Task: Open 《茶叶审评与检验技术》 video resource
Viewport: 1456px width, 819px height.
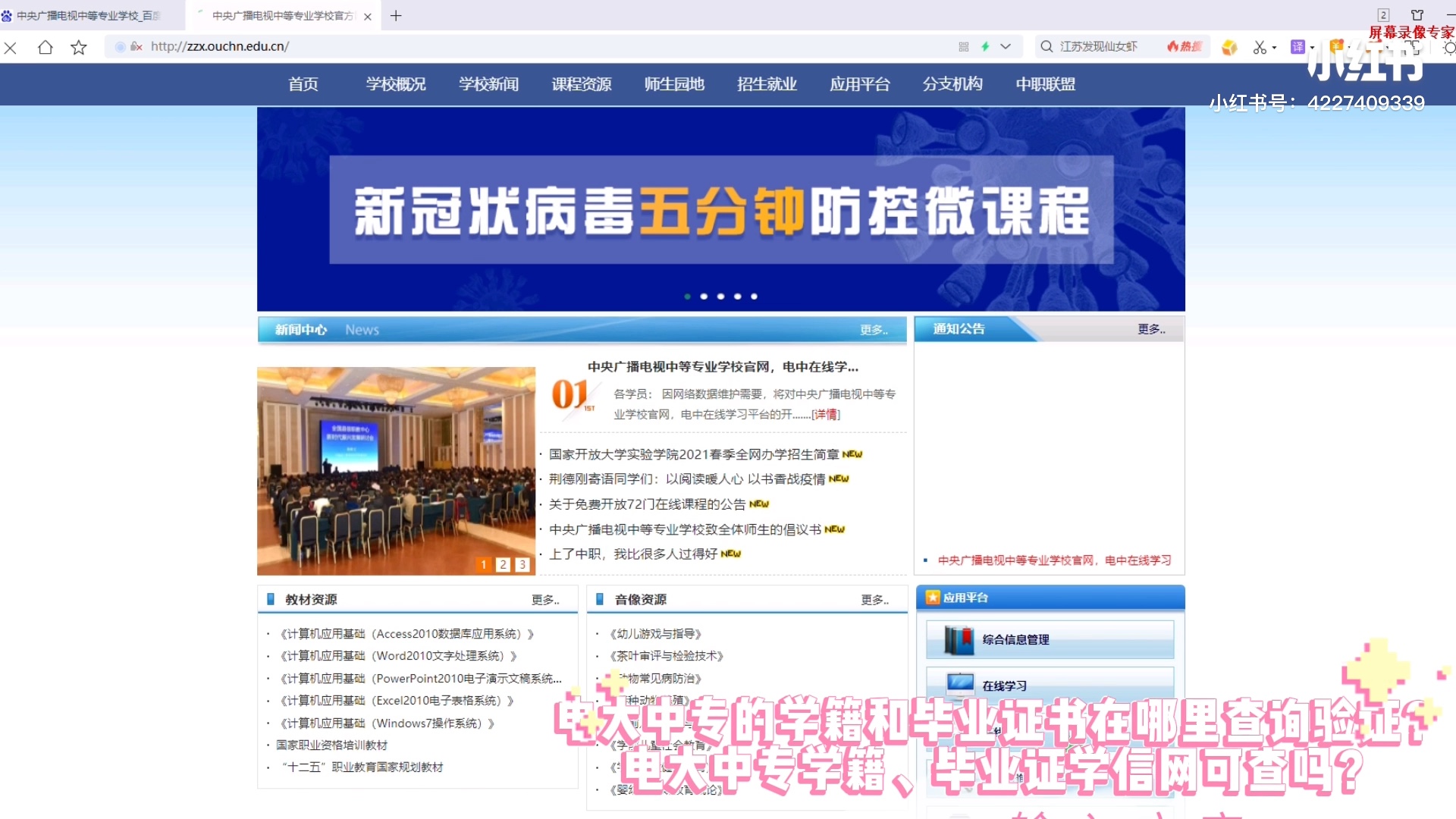Action: 667,656
